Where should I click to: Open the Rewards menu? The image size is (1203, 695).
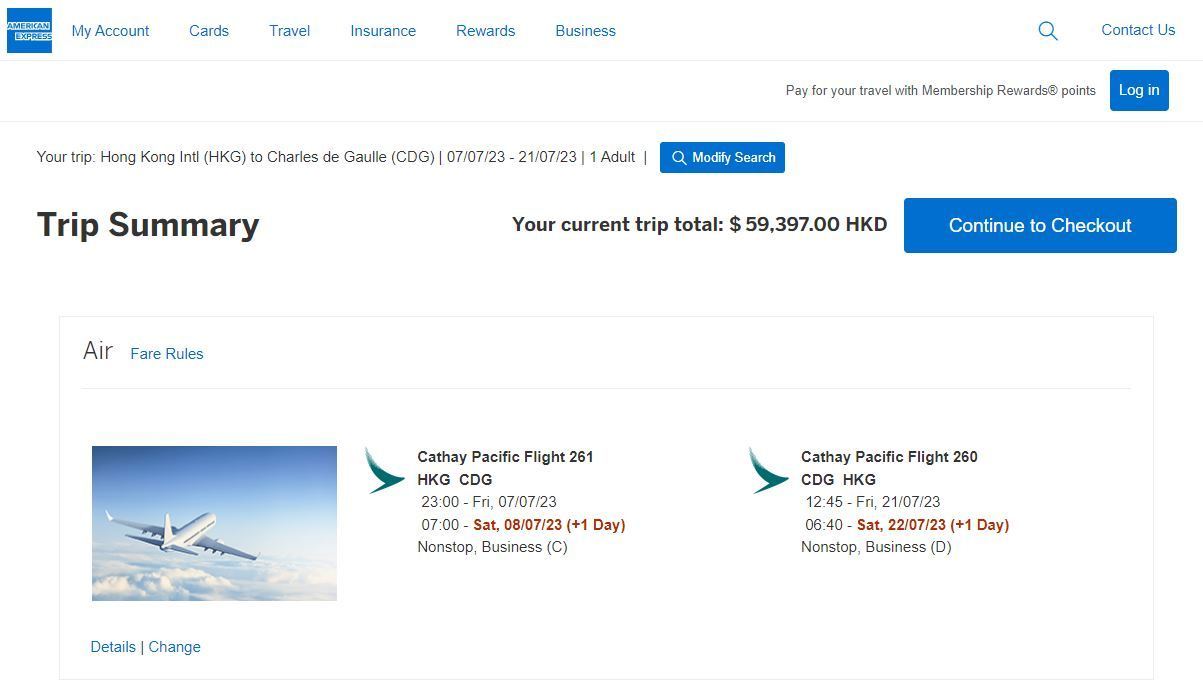485,31
